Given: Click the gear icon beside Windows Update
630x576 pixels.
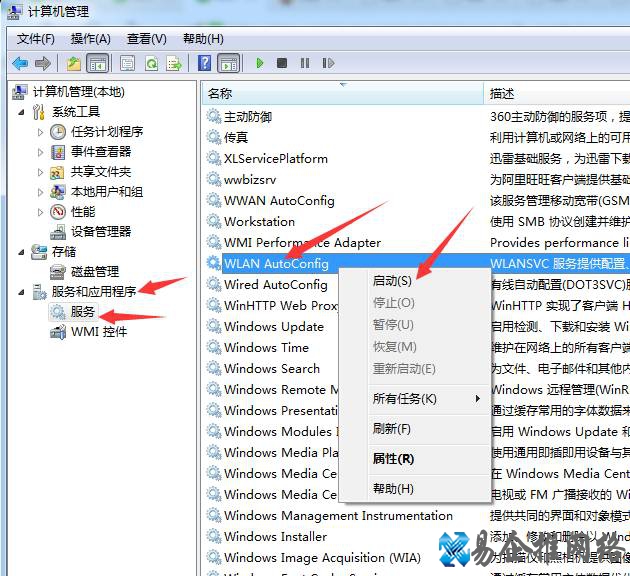Looking at the screenshot, I should click(214, 326).
